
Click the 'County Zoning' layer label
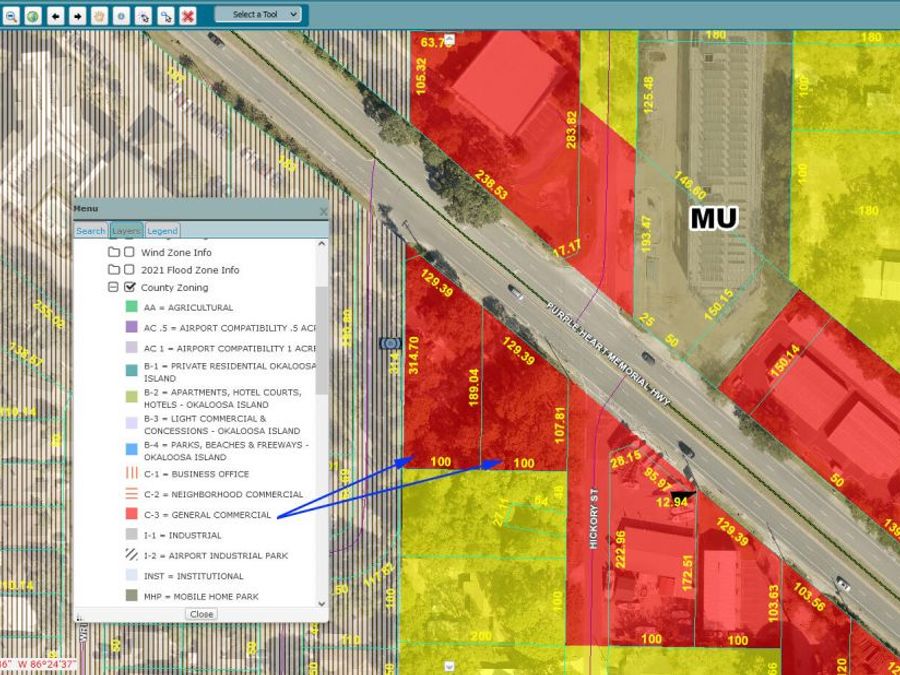click(174, 288)
